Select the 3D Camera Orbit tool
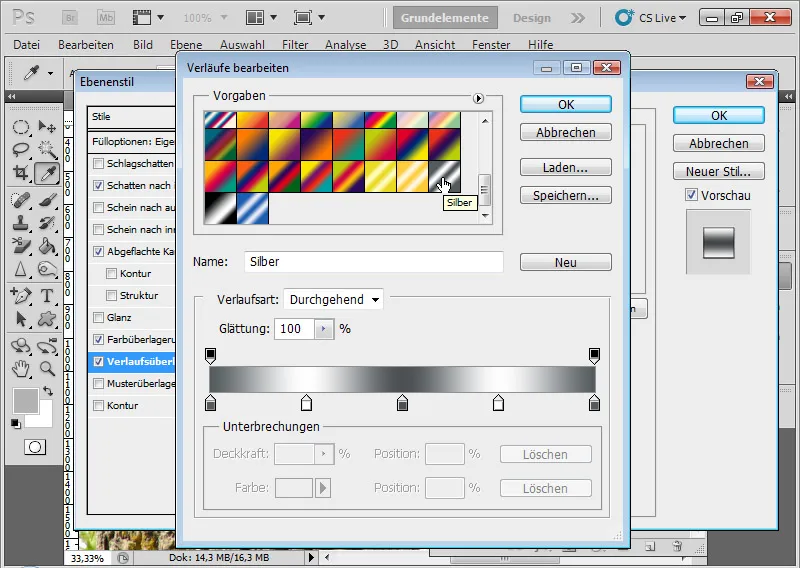Screen dimensions: 800x568 [x=47, y=345]
